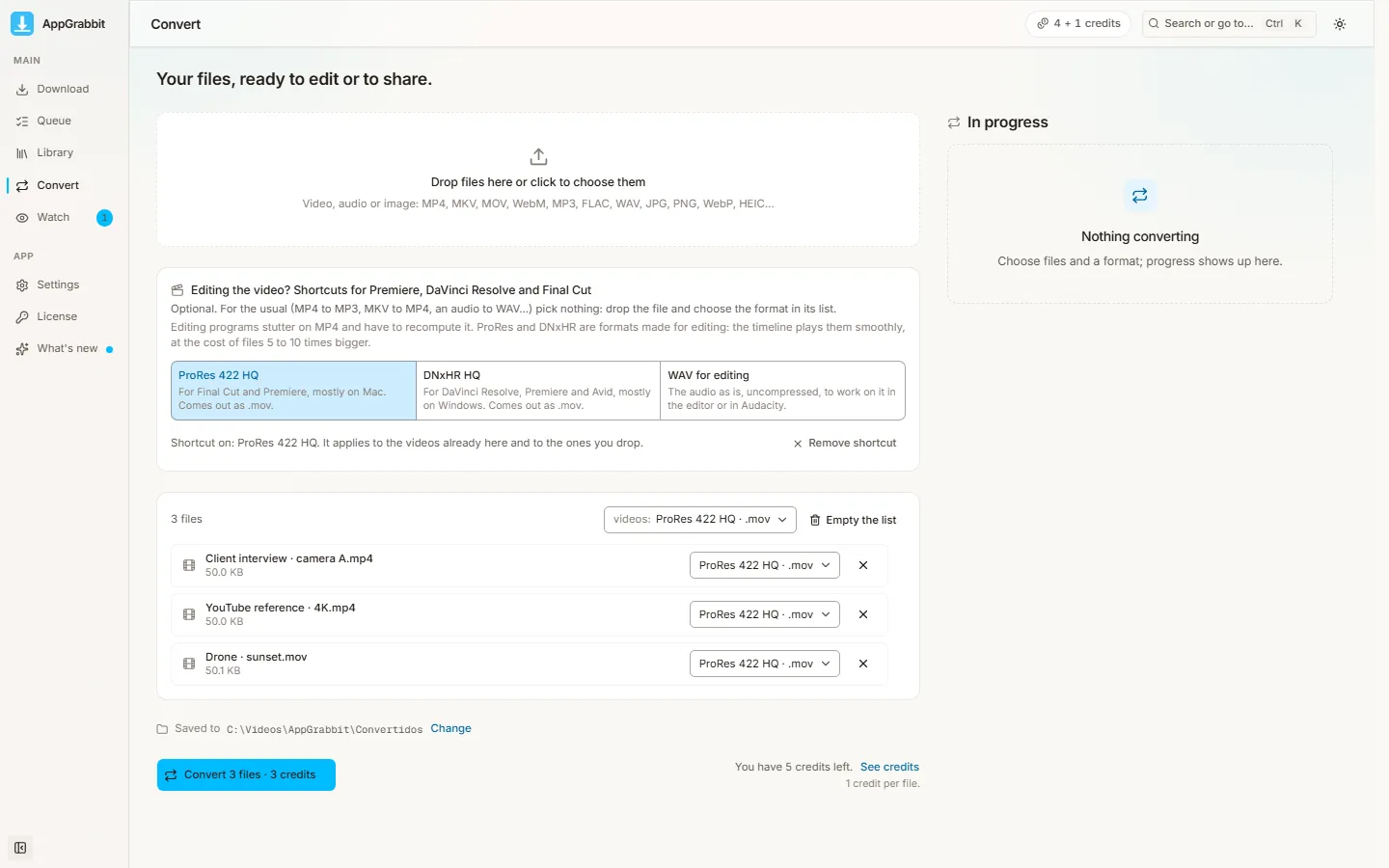1389x868 pixels.
Task: Open Settings from the sidebar
Action: coord(64,285)
